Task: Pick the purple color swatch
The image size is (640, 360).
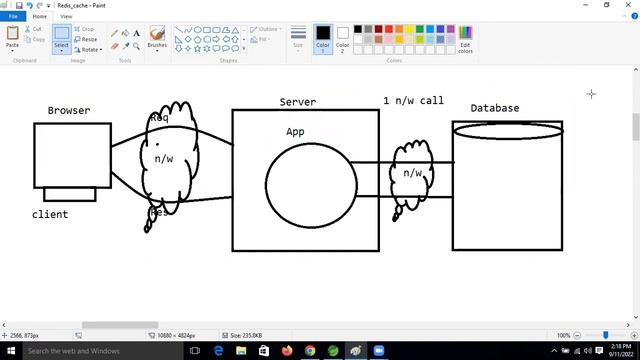Action: pyautogui.click(x=451, y=29)
